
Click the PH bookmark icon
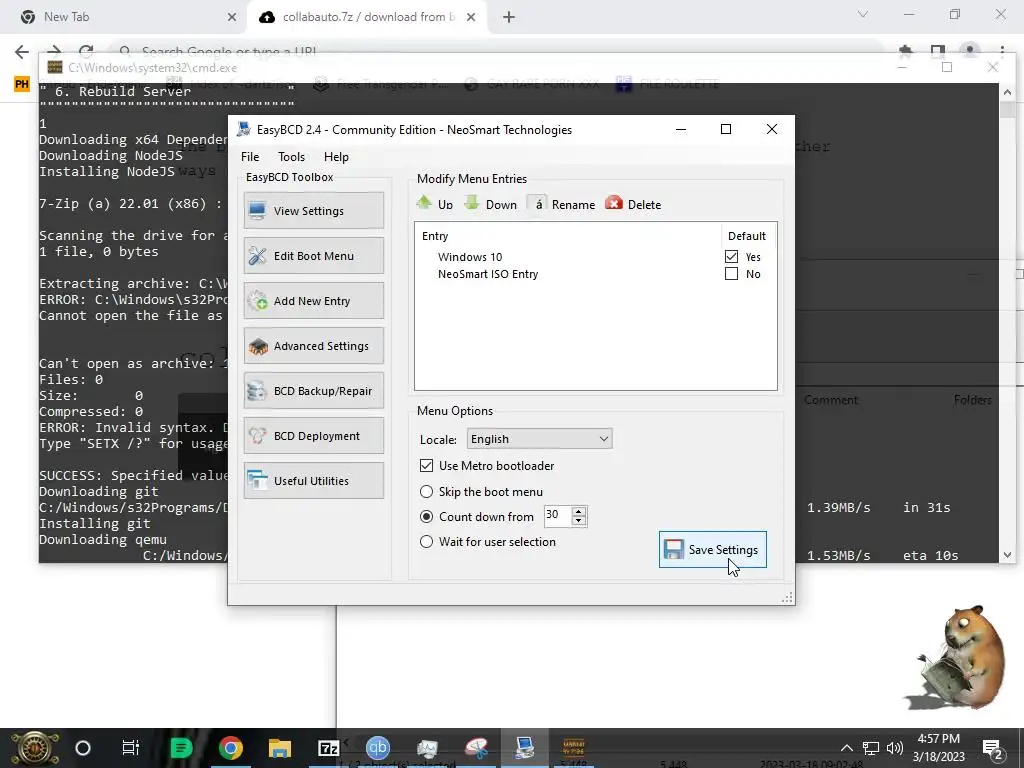[x=22, y=84]
